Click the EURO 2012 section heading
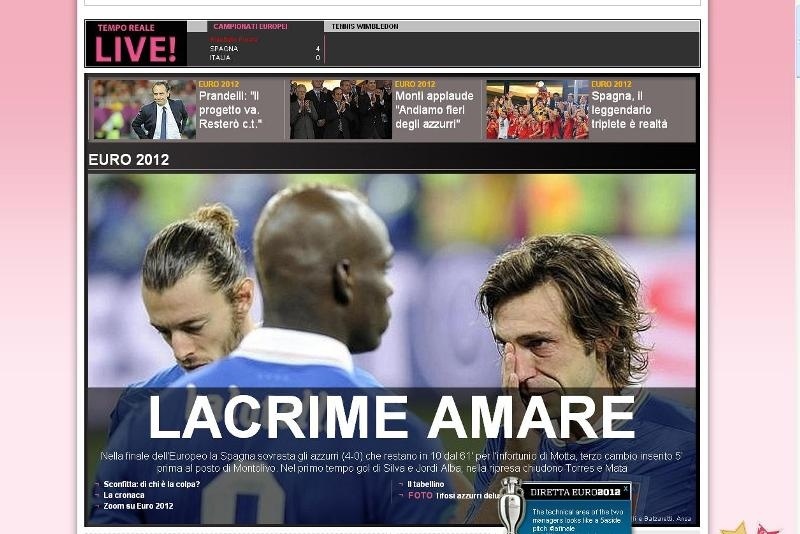This screenshot has height=534, width=800. [129, 160]
